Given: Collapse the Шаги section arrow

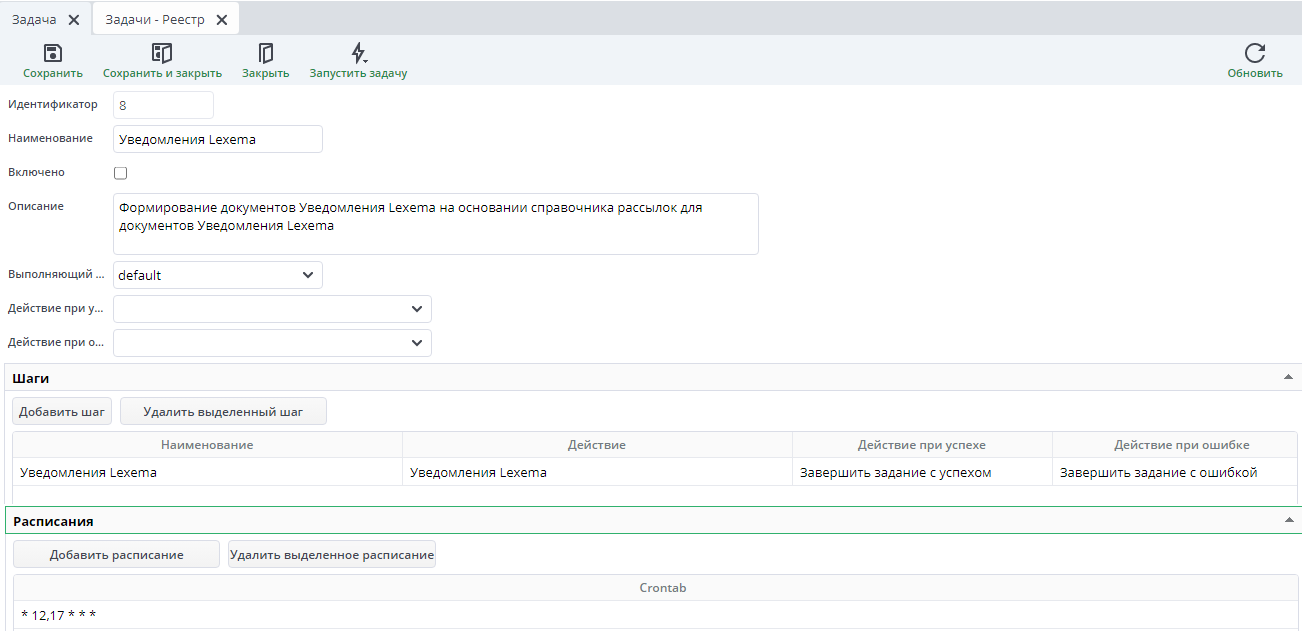Looking at the screenshot, I should [1288, 377].
